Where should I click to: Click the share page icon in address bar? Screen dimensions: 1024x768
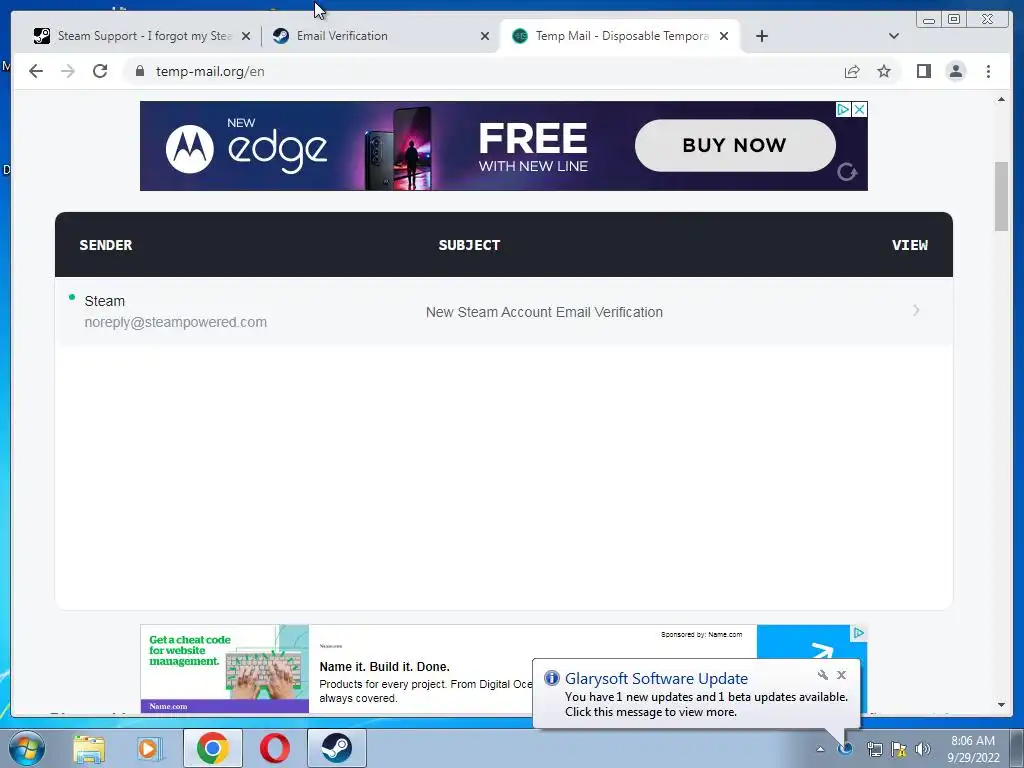point(852,71)
